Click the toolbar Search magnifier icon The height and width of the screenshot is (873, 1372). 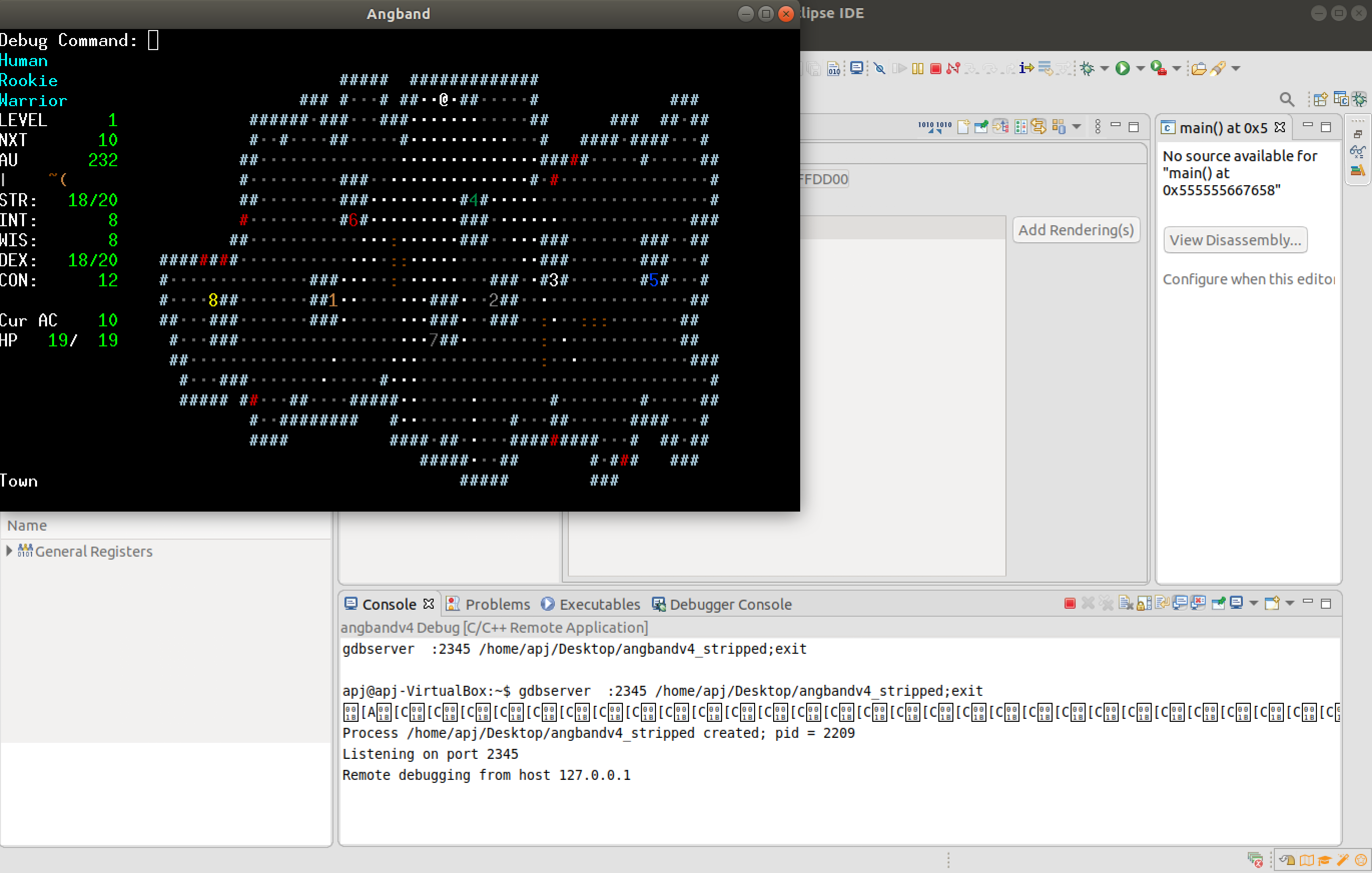tap(1286, 100)
